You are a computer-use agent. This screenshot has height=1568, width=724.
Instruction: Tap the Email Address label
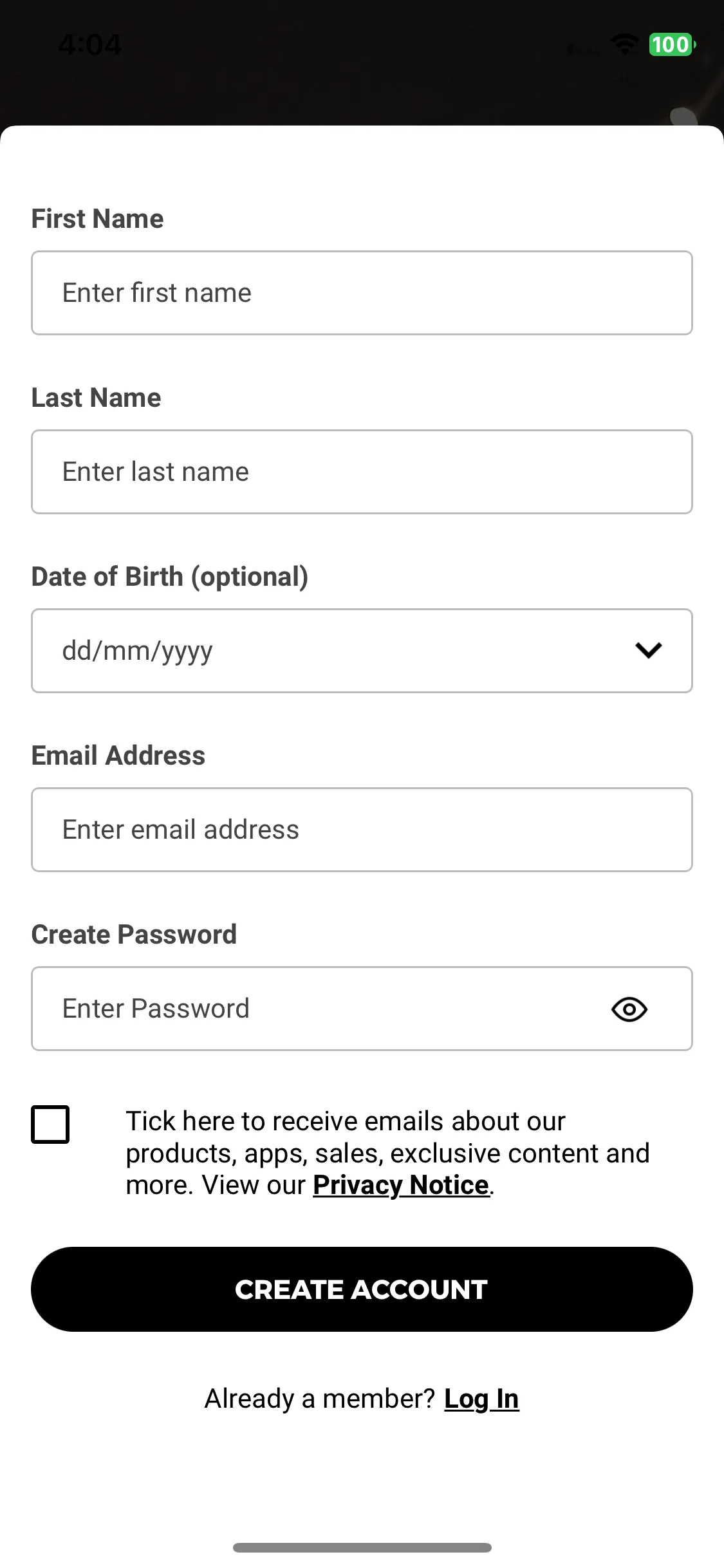coord(118,756)
